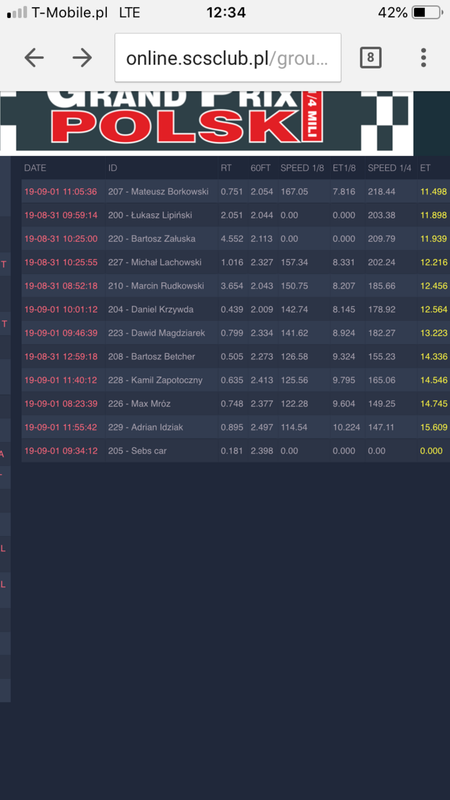Select row 226 - Max Mróz
The image size is (450, 800).
236,404
